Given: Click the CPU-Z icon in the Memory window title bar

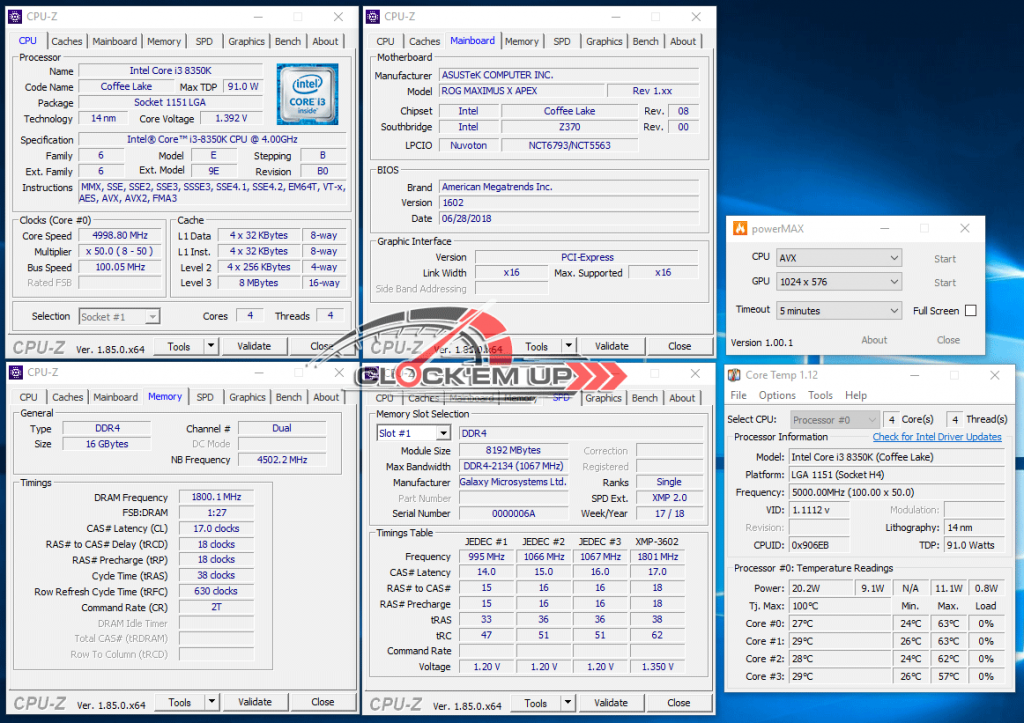Looking at the screenshot, I should 15,372.
